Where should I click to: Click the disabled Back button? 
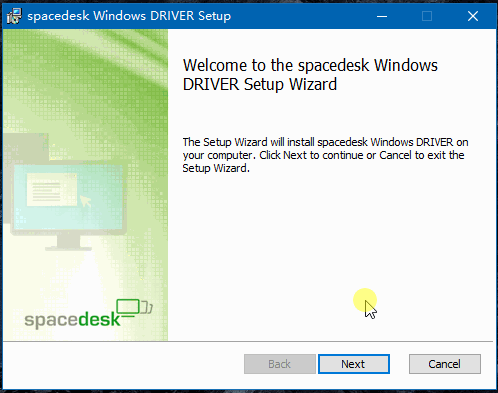coord(280,364)
